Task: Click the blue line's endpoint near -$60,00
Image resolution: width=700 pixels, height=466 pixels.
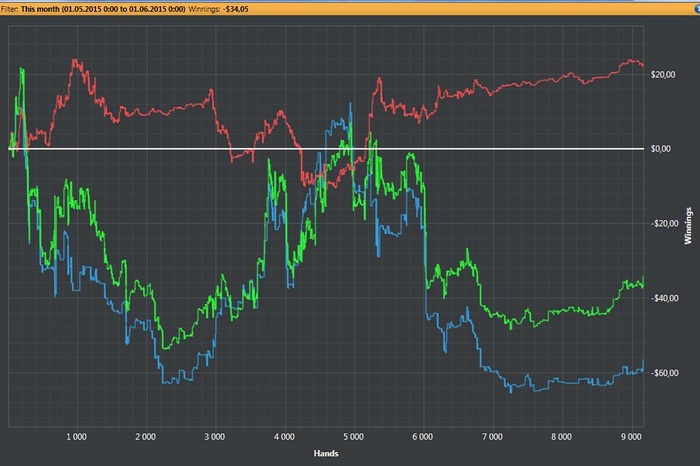Action: pos(643,360)
